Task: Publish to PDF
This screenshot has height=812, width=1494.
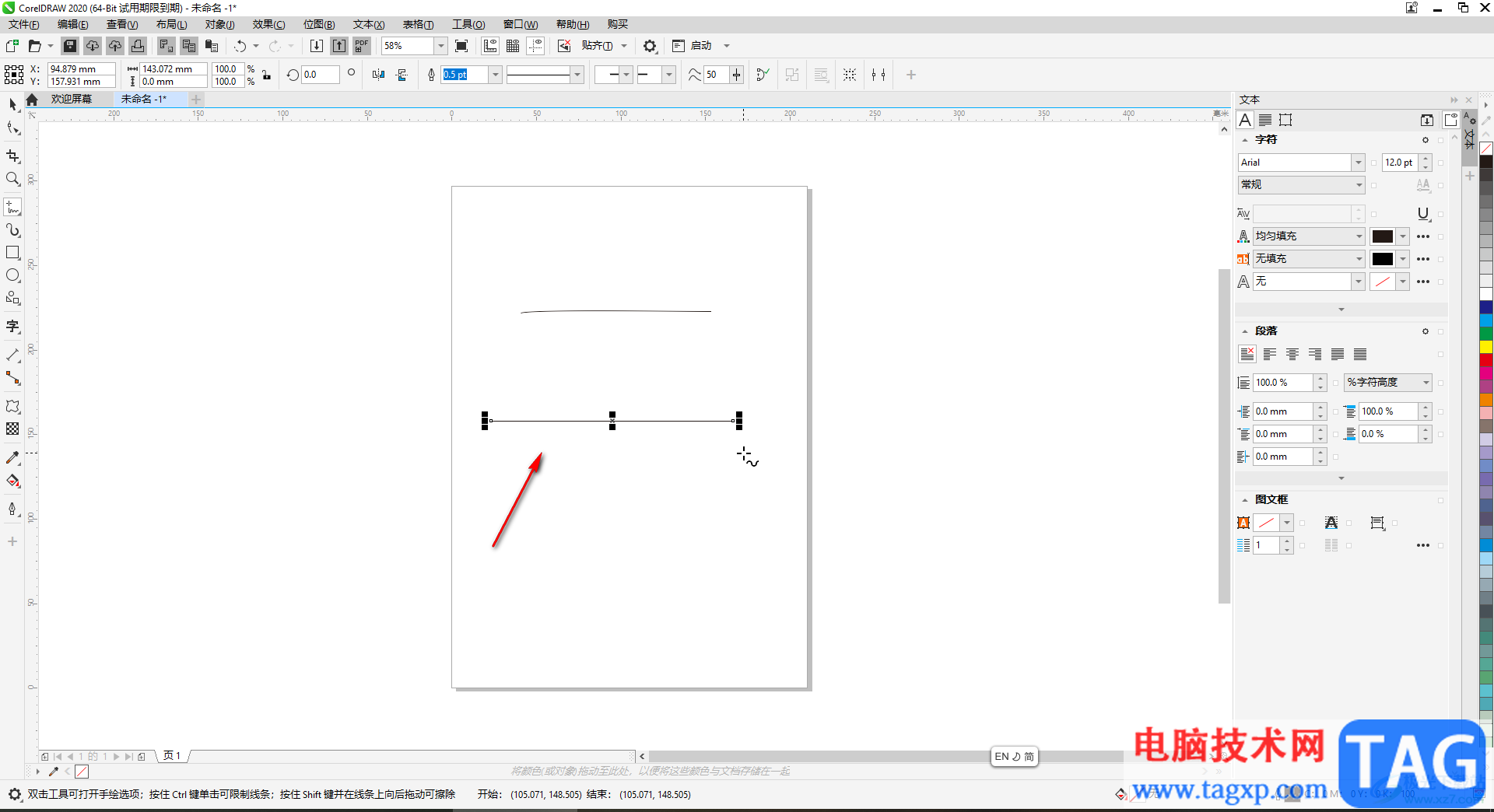Action: tap(362, 46)
